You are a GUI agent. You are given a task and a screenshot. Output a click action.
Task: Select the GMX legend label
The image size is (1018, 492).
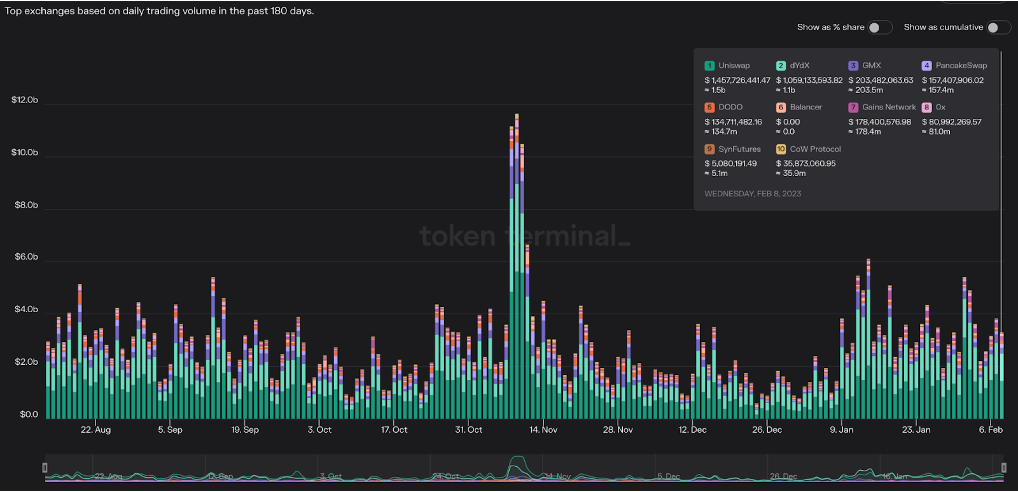coord(871,66)
